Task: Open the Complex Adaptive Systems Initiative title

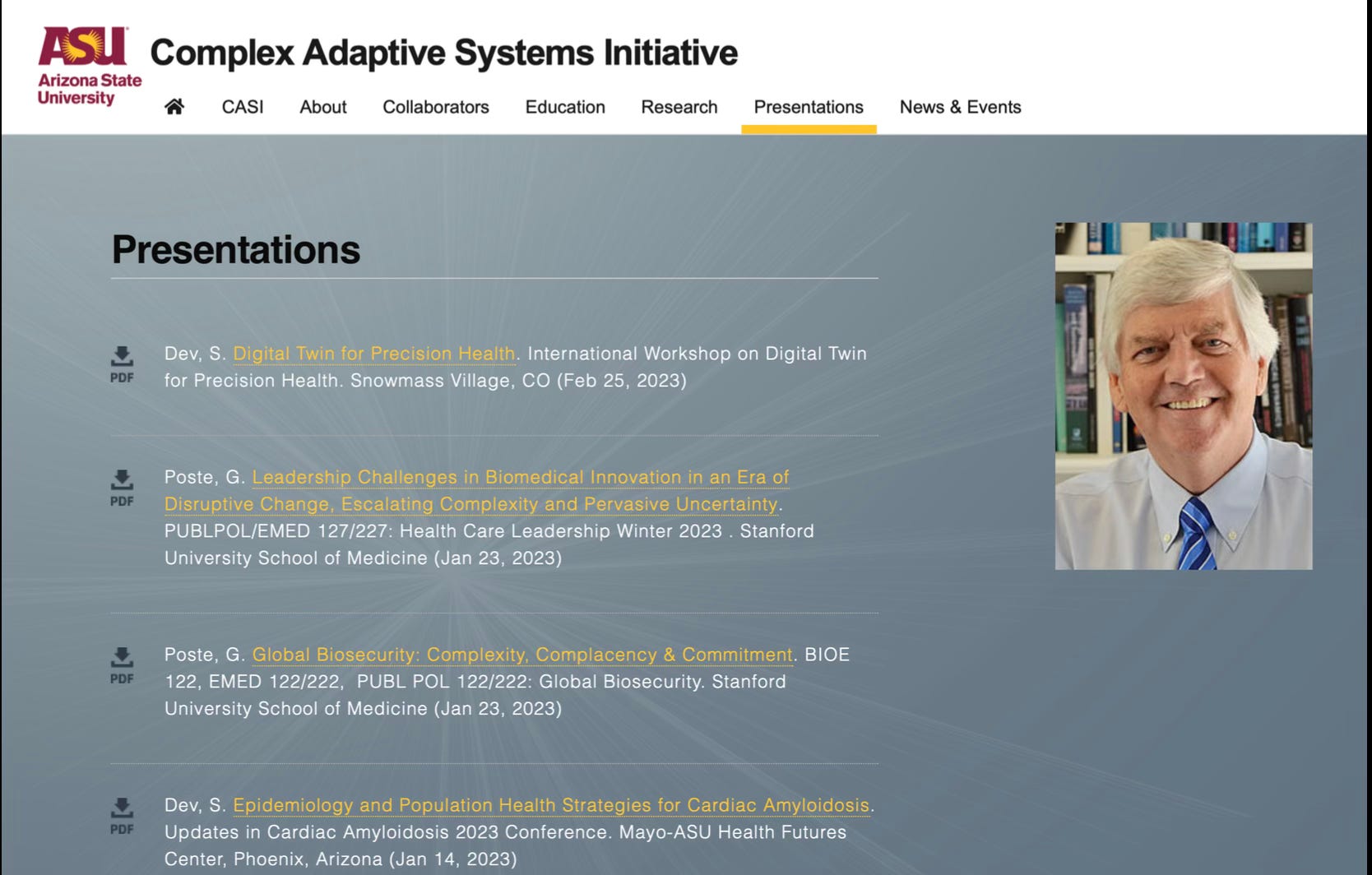Action: (444, 53)
